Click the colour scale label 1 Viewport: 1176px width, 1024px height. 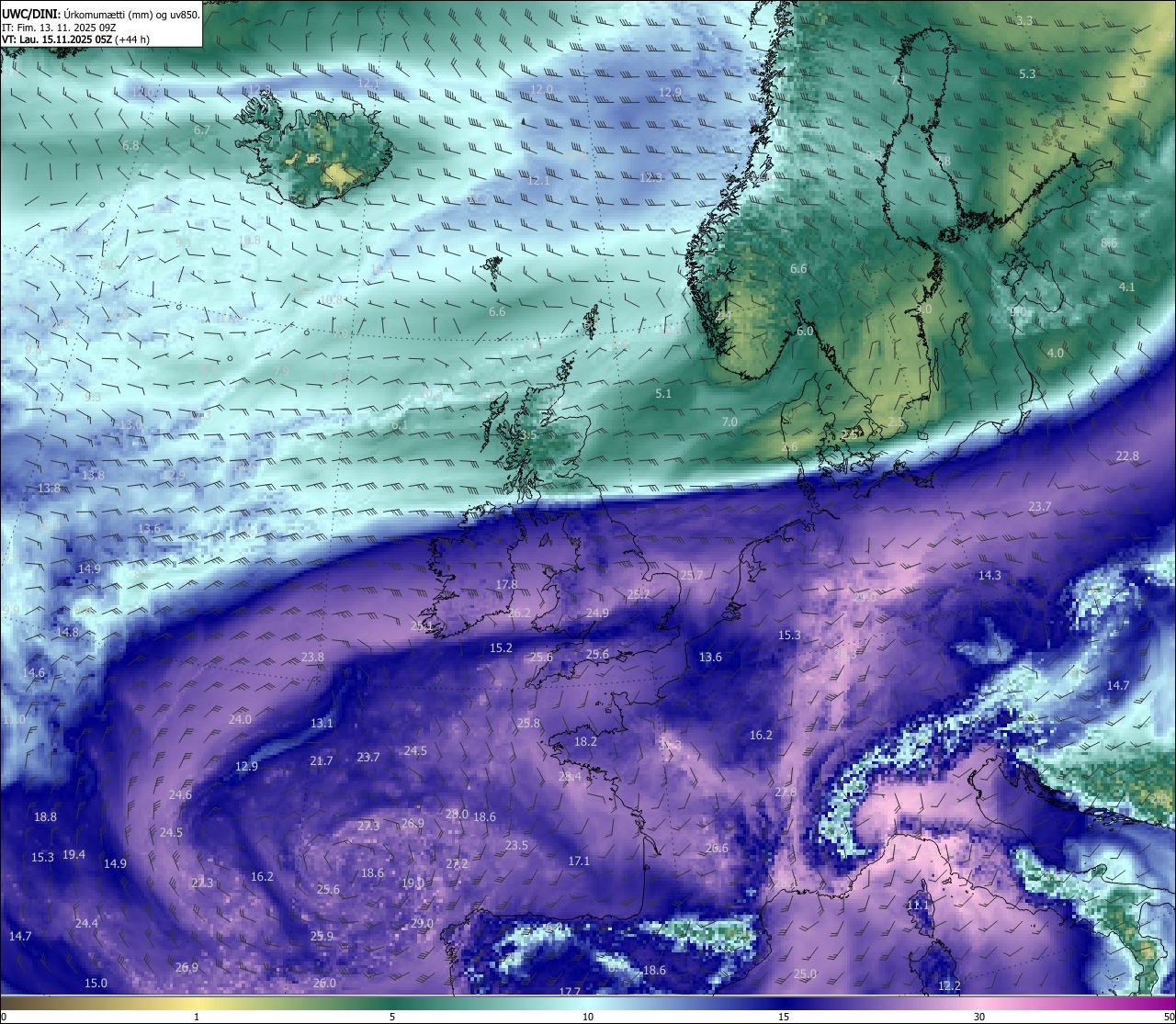(x=197, y=1017)
